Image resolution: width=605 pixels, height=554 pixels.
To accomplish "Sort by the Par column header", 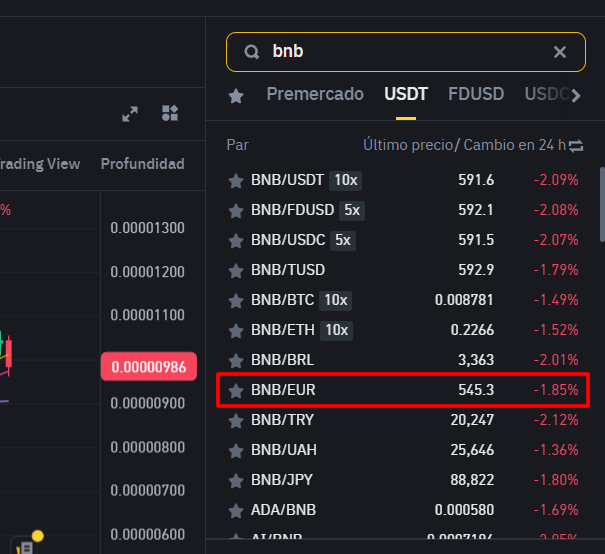I will 238,145.
